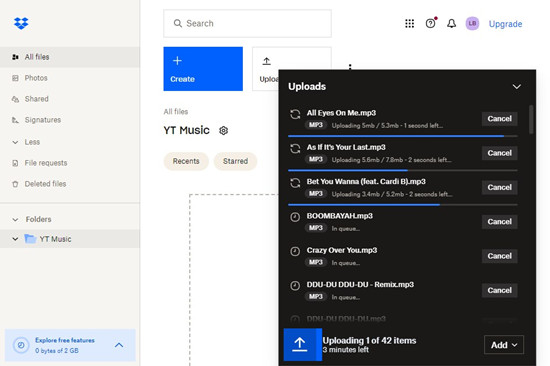Click the Dropbox logo
This screenshot has height=366, width=550.
tap(21, 23)
